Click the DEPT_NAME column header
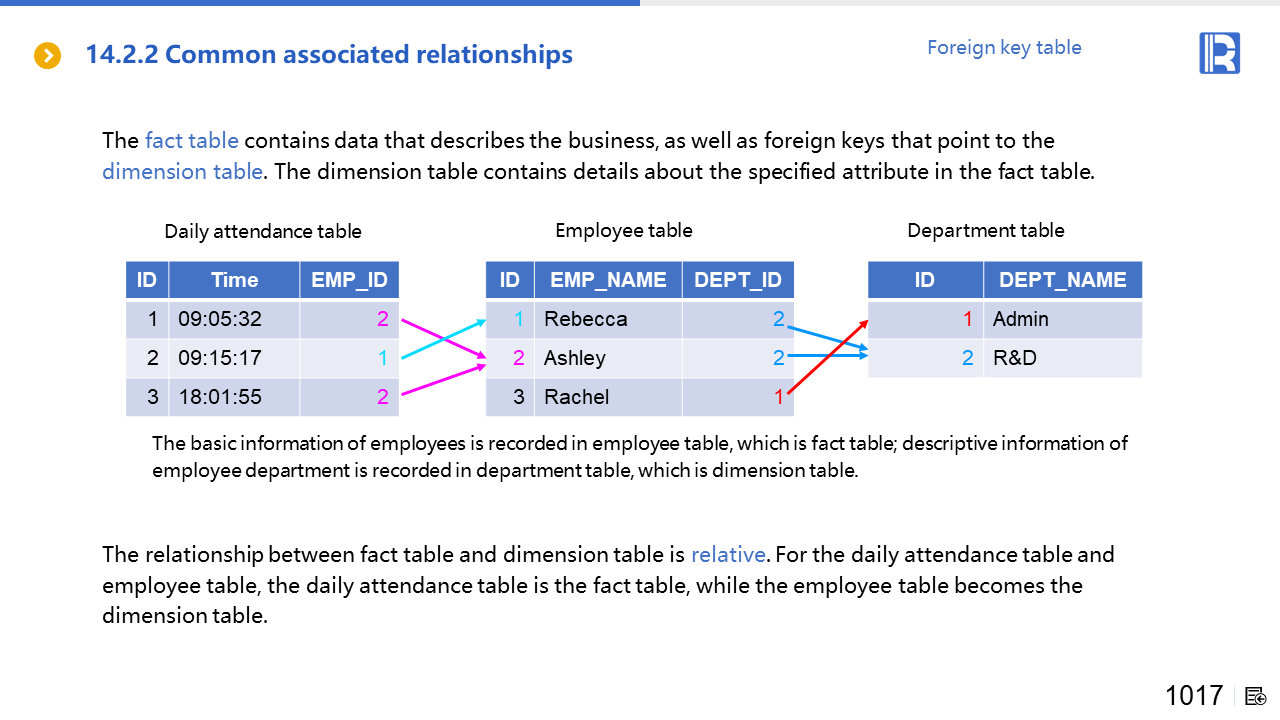 point(1062,280)
